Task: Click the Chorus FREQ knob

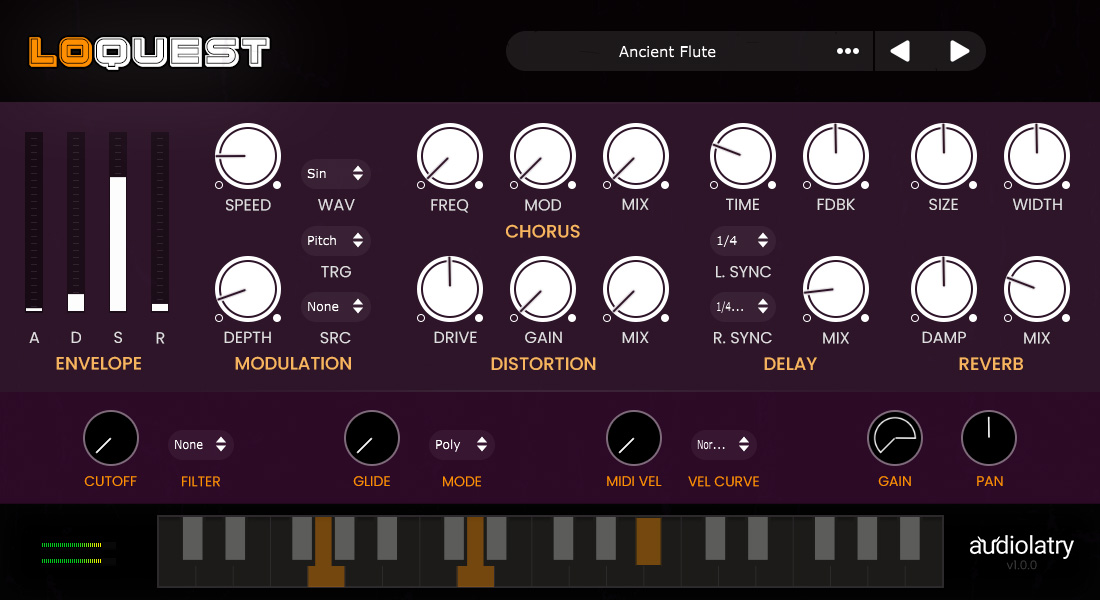Action: pyautogui.click(x=450, y=156)
